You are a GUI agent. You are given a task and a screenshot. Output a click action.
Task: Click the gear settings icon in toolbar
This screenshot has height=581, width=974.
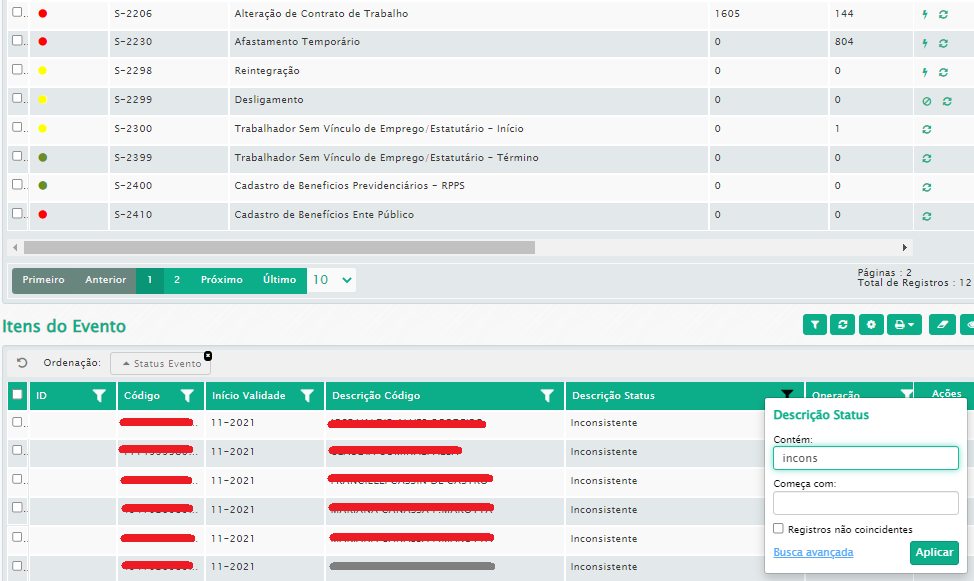872,325
